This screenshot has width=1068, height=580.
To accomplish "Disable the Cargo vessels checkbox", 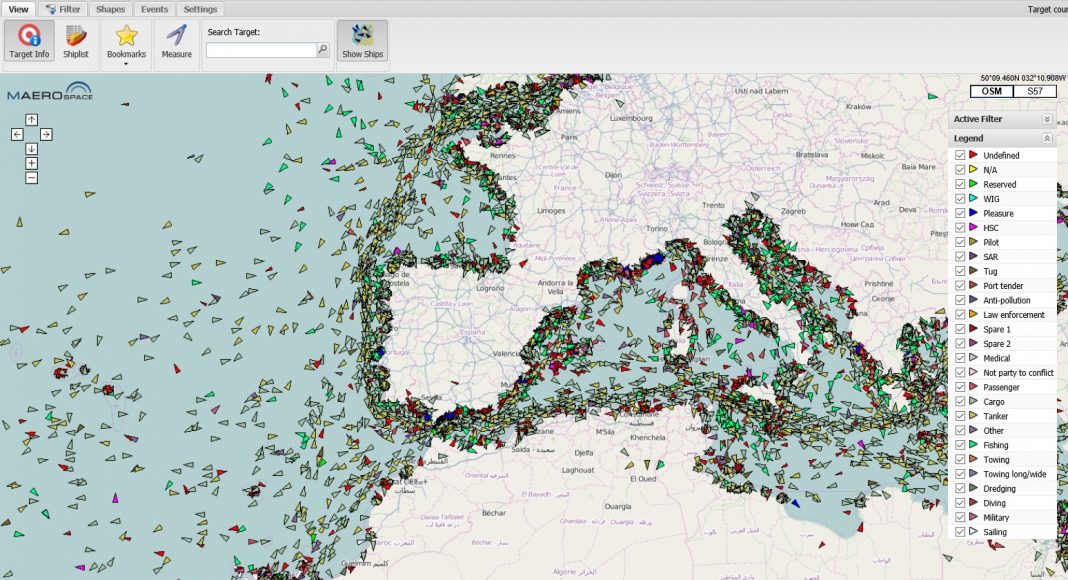I will pyautogui.click(x=960, y=402).
